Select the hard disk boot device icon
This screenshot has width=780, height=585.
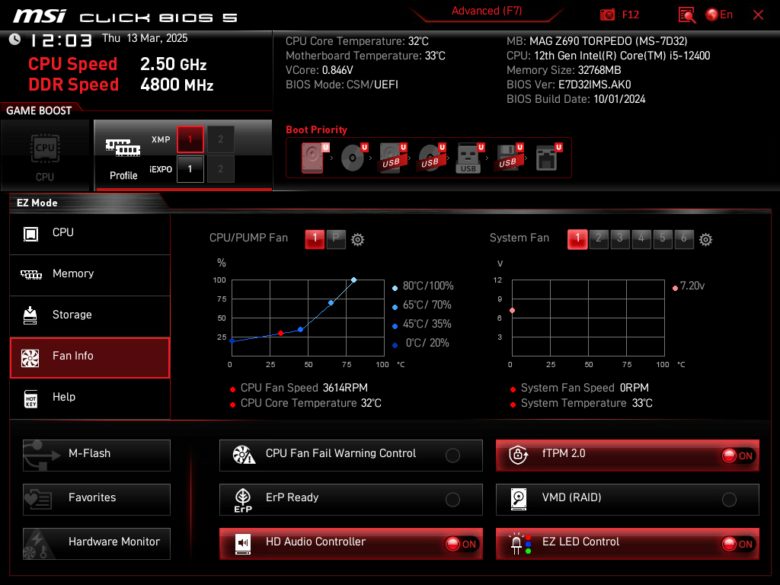pyautogui.click(x=314, y=158)
